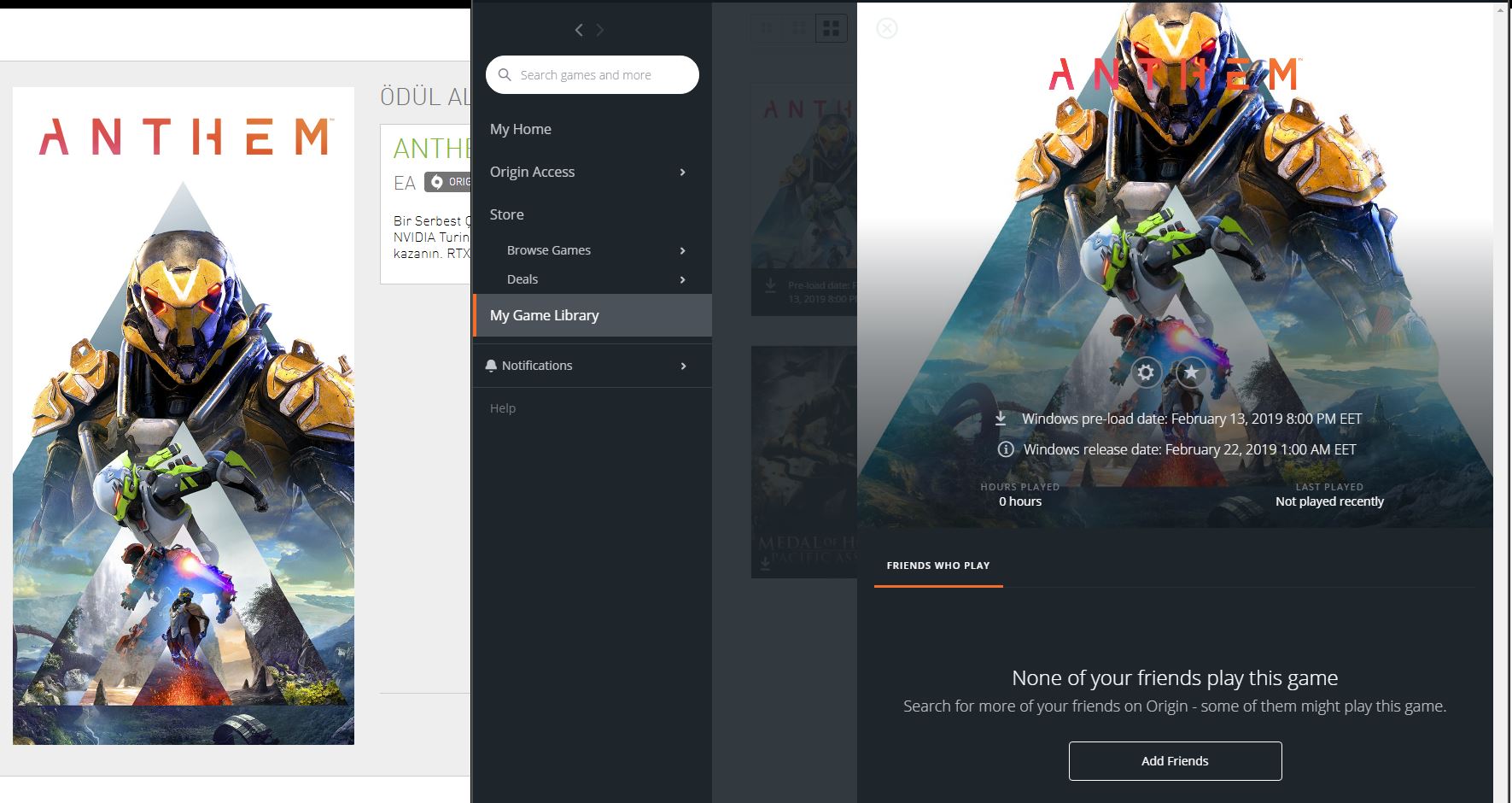
Task: Switch library to medium grid view
Action: tap(798, 29)
